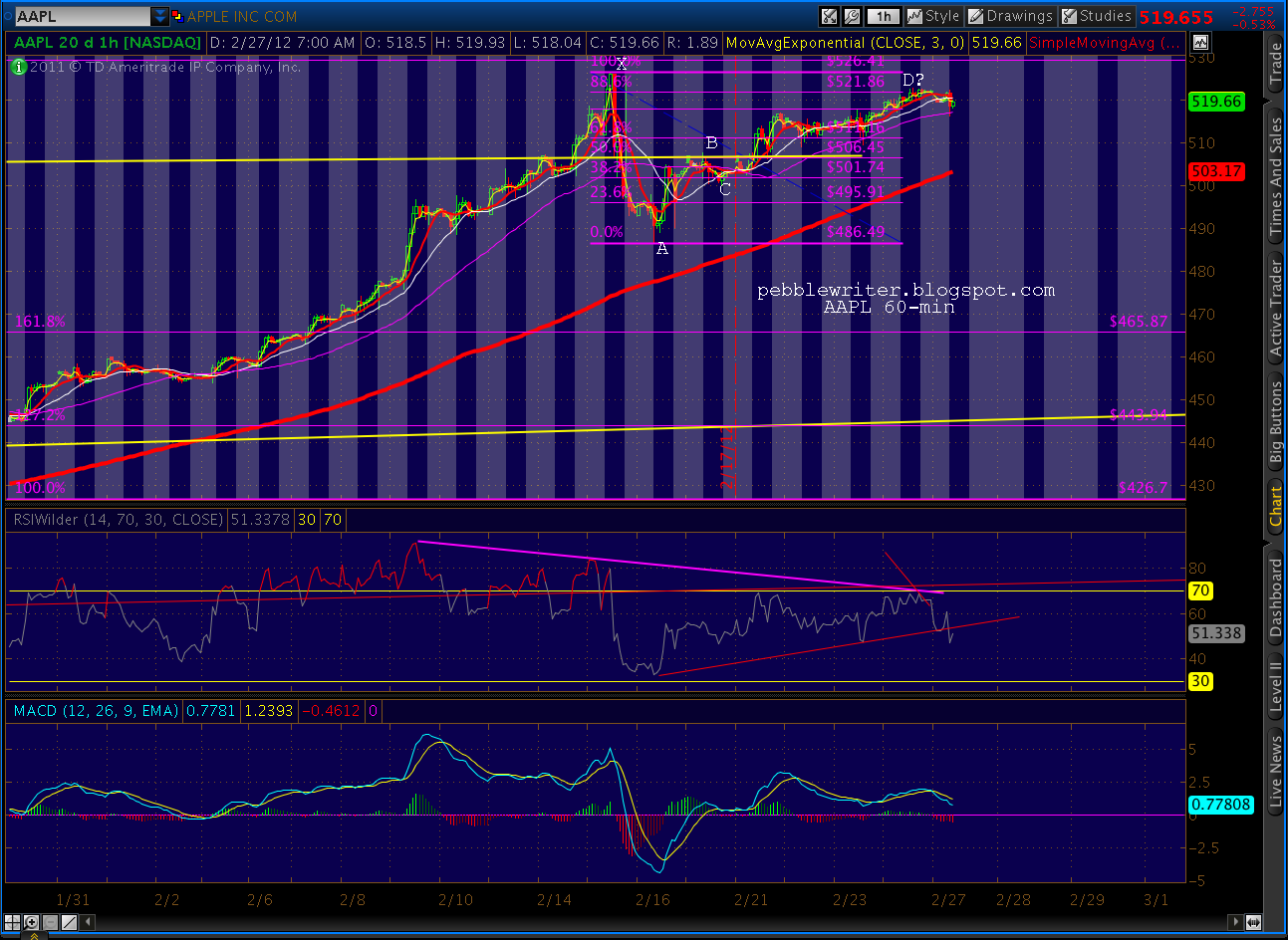Click the SimpleMovingAvg study label

click(x=1106, y=43)
